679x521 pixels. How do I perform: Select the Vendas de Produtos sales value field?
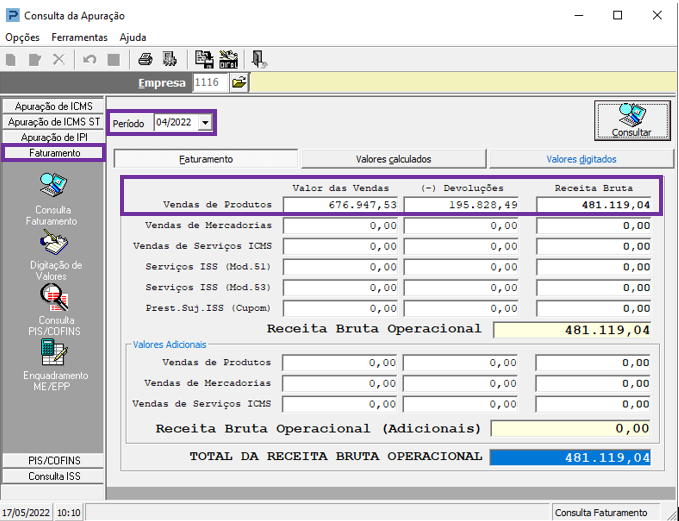coord(341,205)
